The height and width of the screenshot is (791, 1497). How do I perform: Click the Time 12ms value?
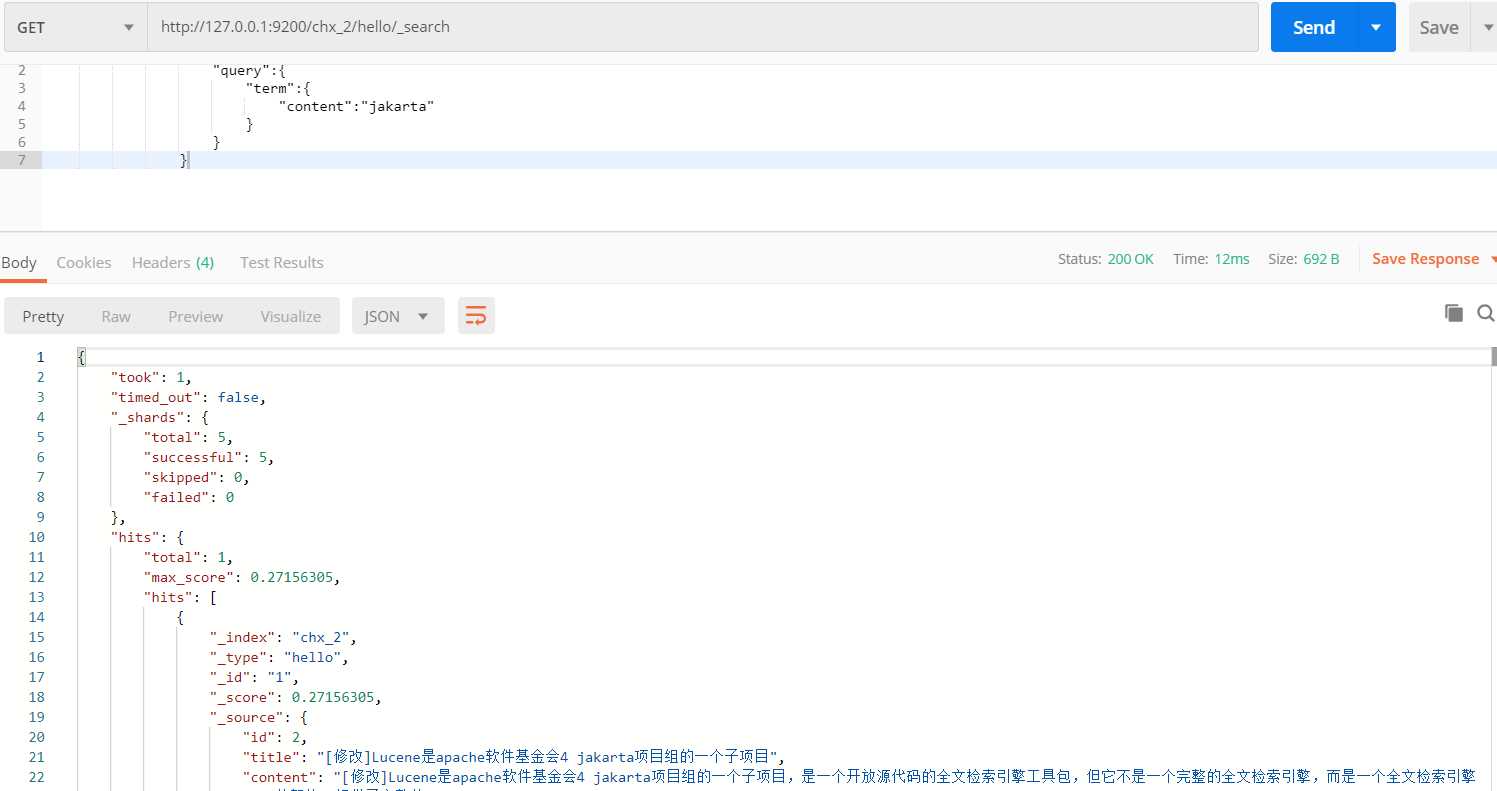tap(1232, 259)
